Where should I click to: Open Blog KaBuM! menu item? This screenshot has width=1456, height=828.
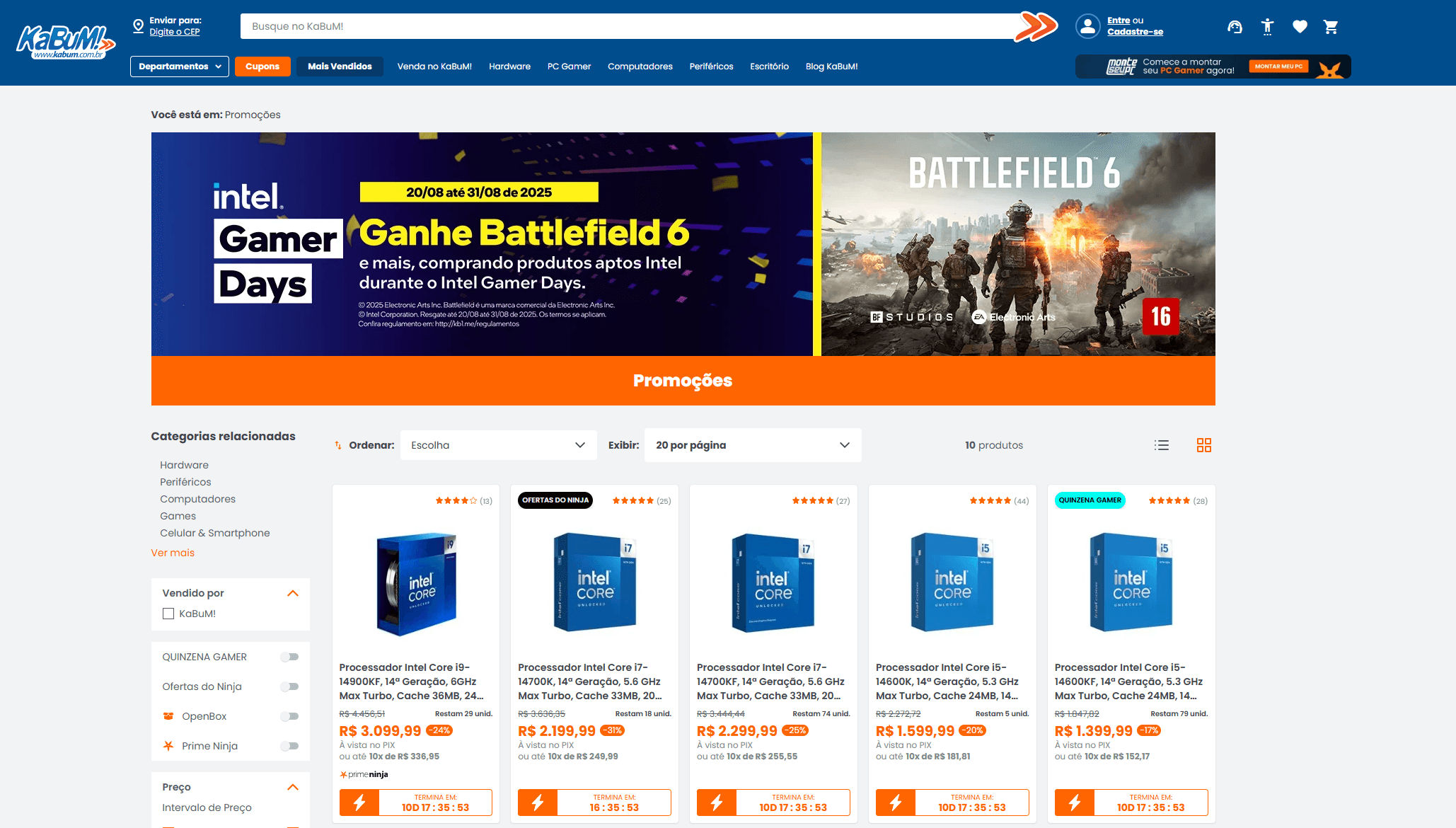(x=831, y=67)
